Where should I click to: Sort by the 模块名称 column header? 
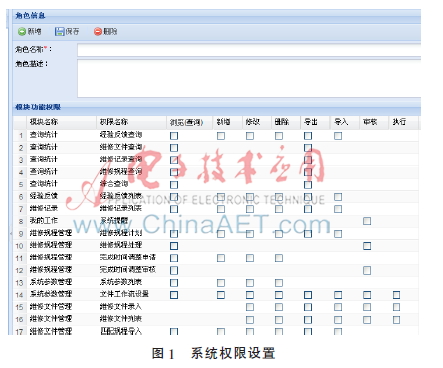(61, 122)
